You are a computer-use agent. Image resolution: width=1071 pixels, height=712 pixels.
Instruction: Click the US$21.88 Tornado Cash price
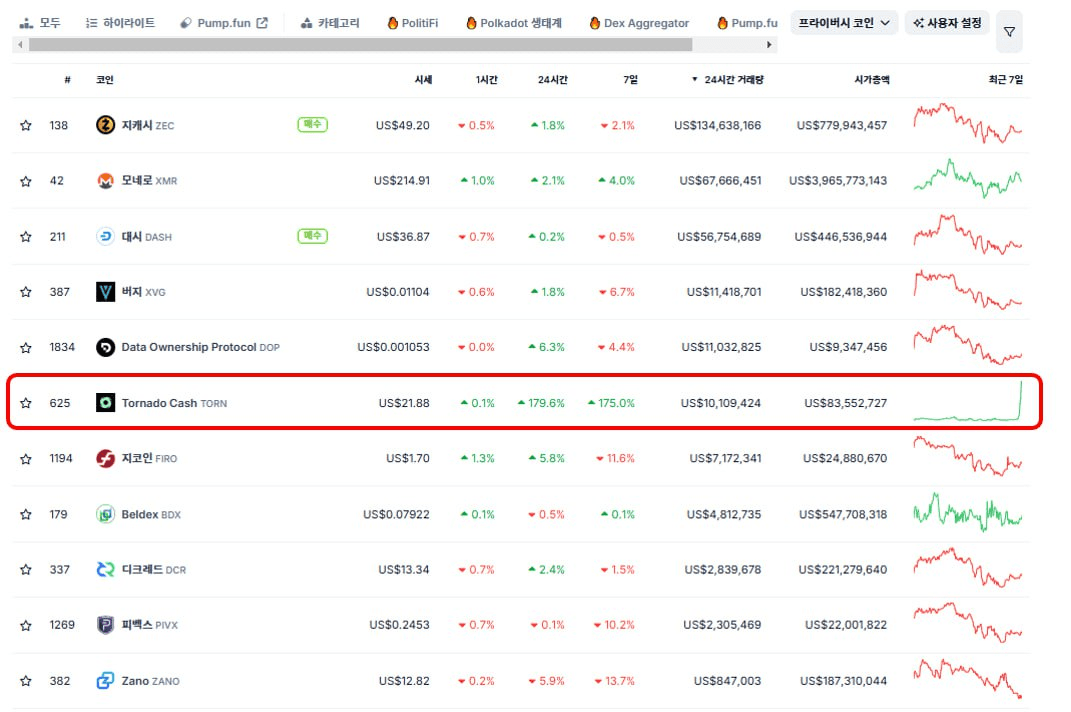click(x=404, y=403)
